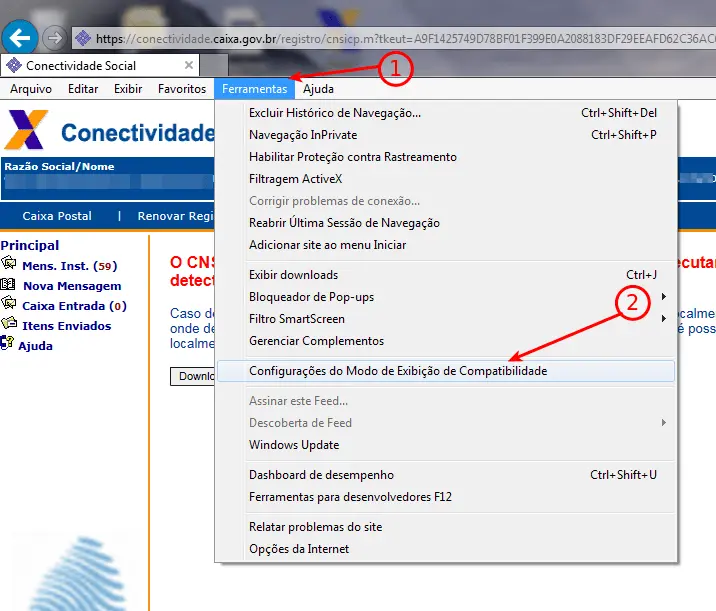Screen dimensions: 716x611
Task: Close the Conectividade Social tab
Action: [189, 65]
